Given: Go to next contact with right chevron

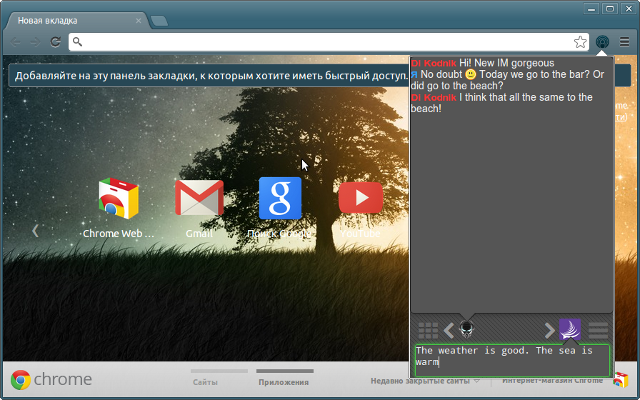Looking at the screenshot, I should click(x=549, y=330).
